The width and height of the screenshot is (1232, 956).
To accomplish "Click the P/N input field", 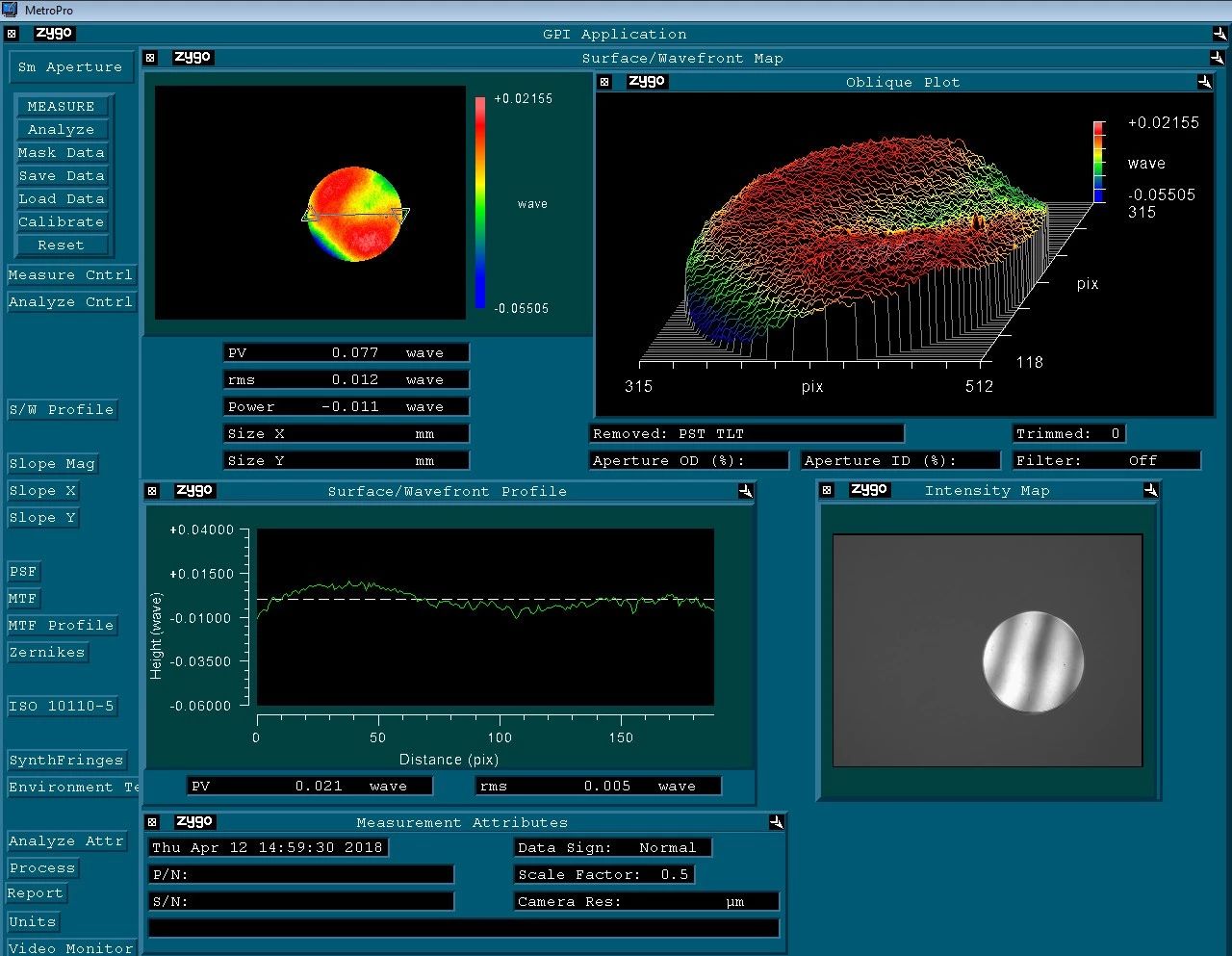I will pos(301,874).
